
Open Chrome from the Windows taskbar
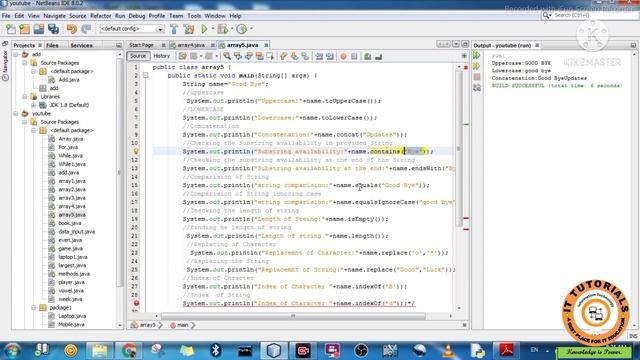(x=129, y=350)
